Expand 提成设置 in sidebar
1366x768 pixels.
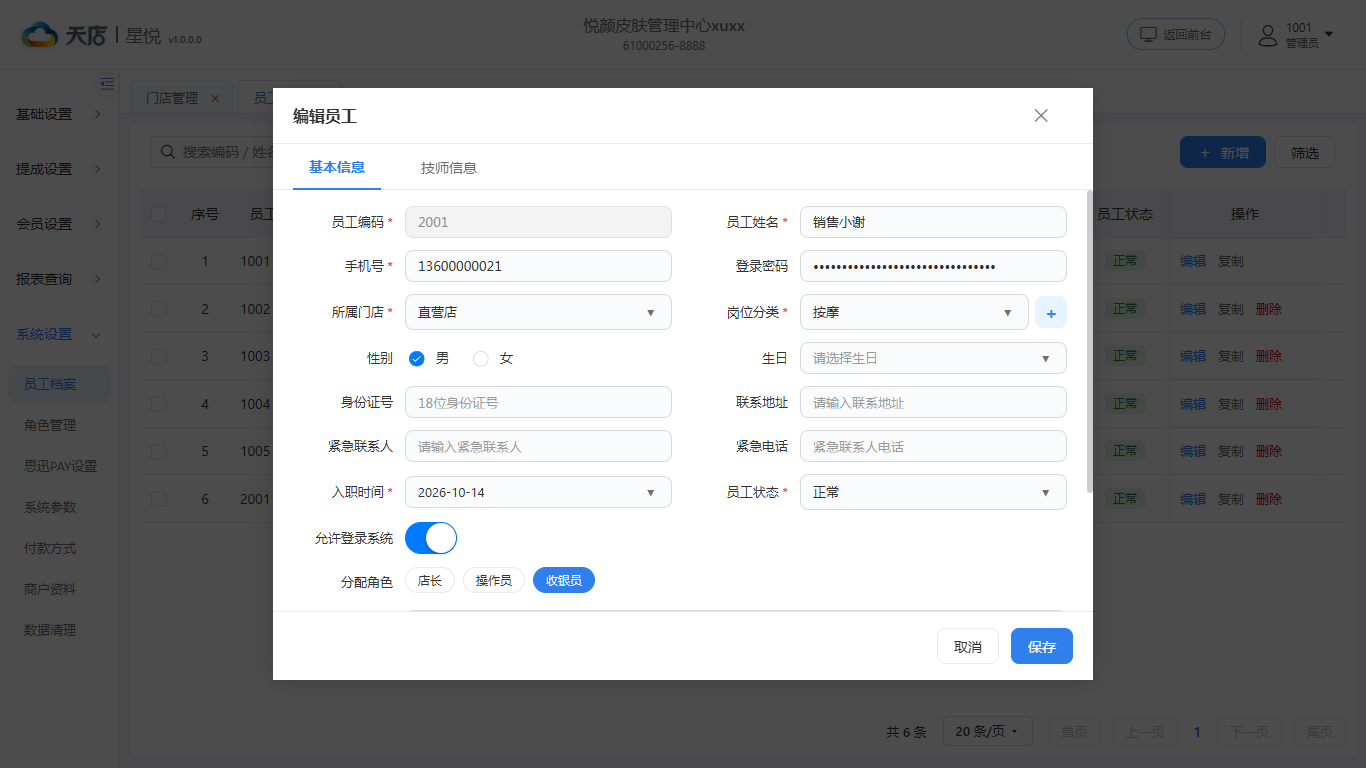[59, 169]
